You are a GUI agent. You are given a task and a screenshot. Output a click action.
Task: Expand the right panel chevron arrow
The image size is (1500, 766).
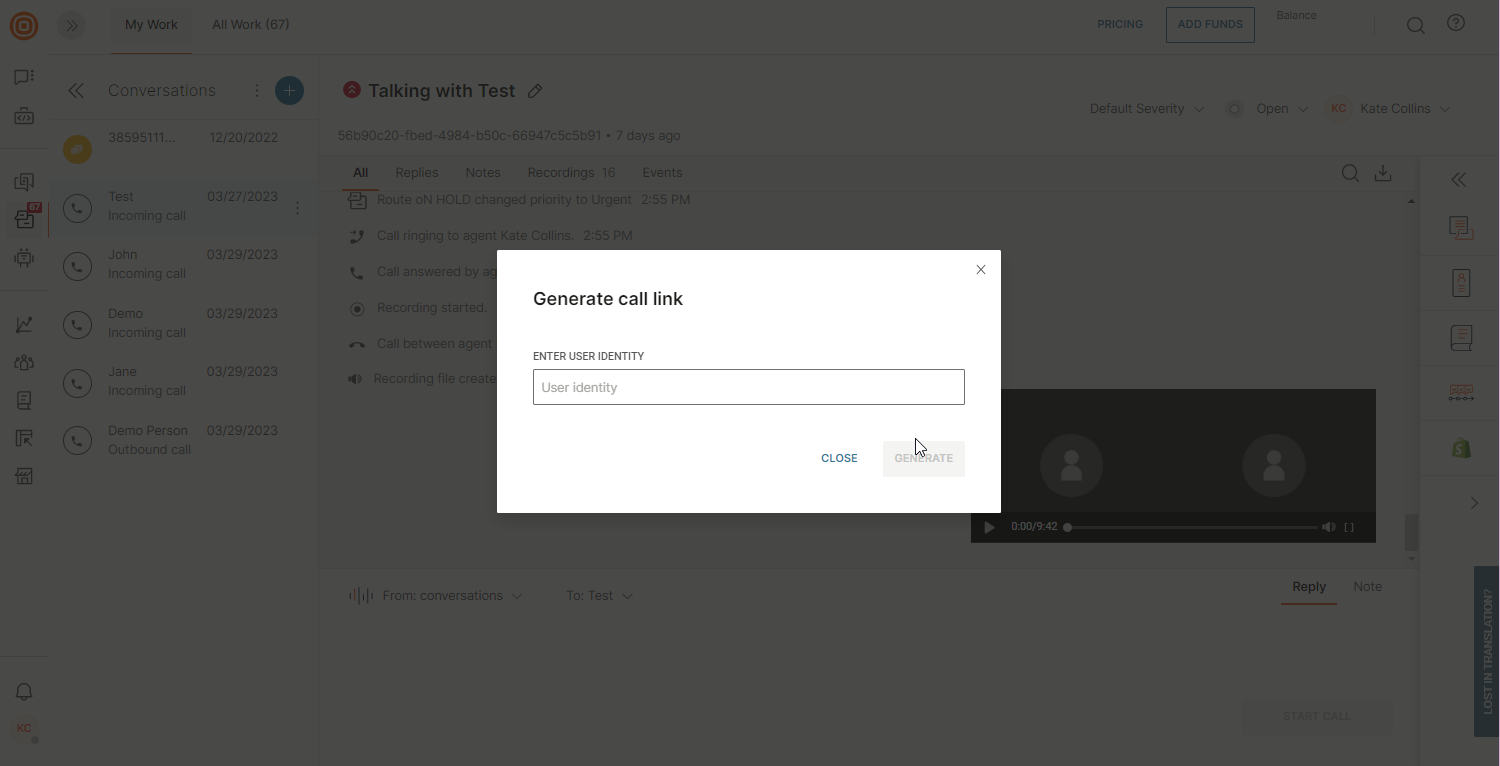tap(1474, 503)
